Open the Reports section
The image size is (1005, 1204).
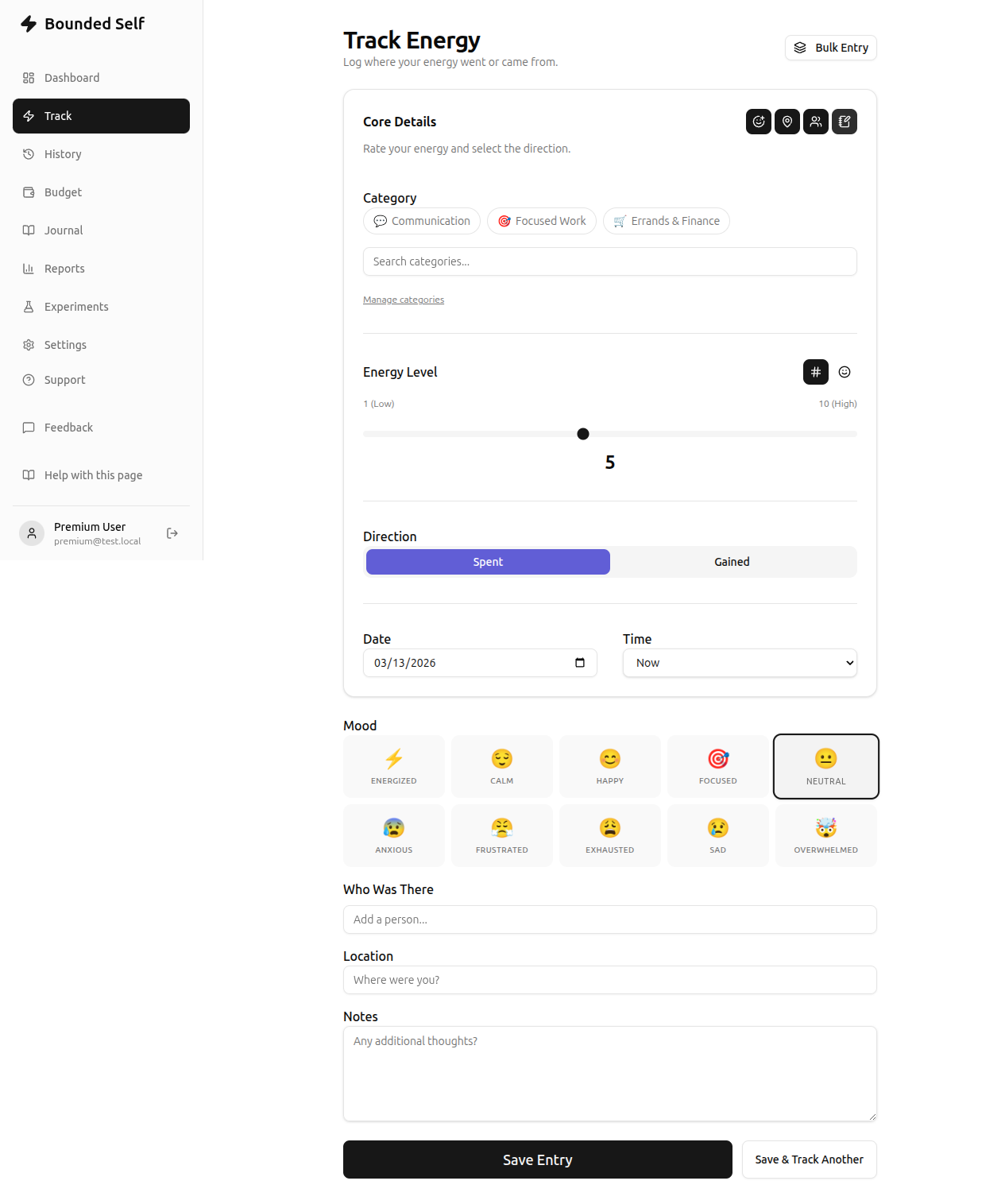(x=64, y=269)
